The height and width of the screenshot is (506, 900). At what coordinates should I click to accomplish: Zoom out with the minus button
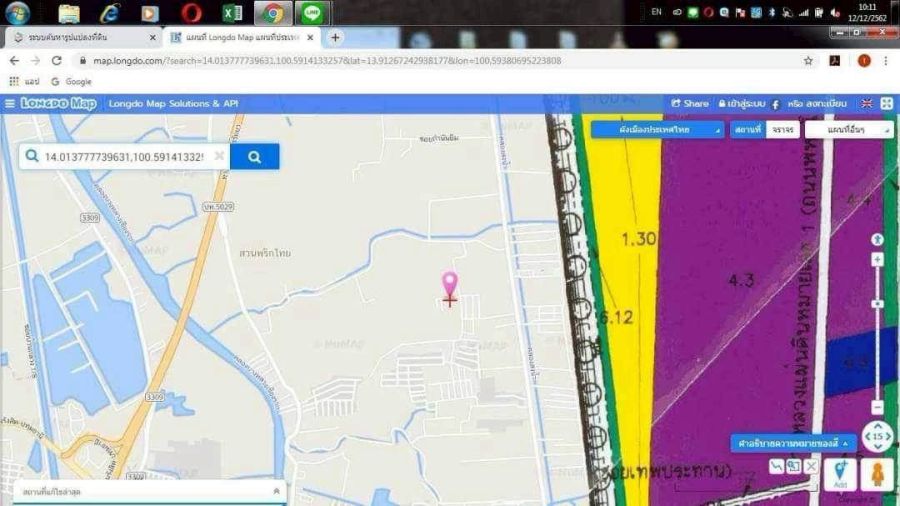tap(877, 407)
